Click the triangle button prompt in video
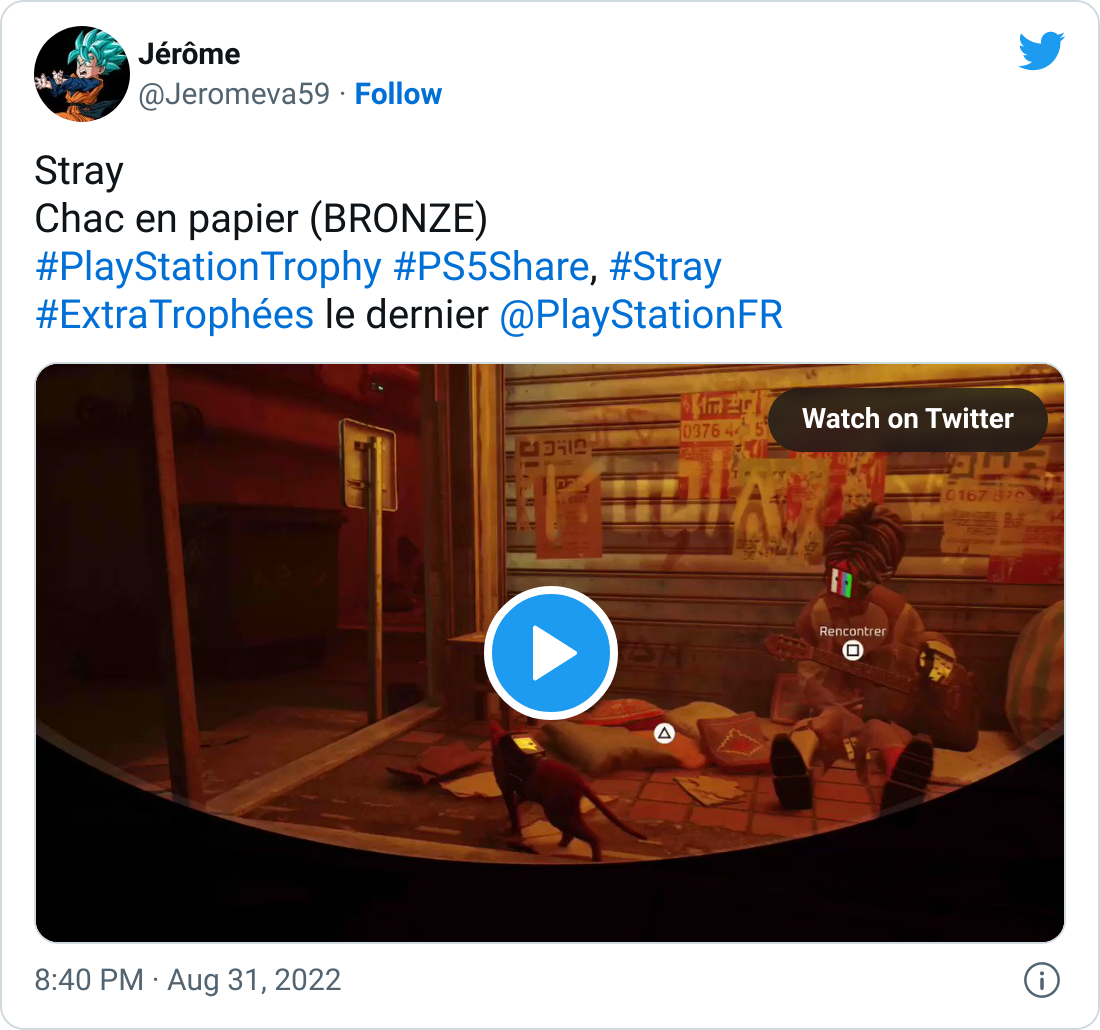The image size is (1100, 1030). click(x=664, y=734)
